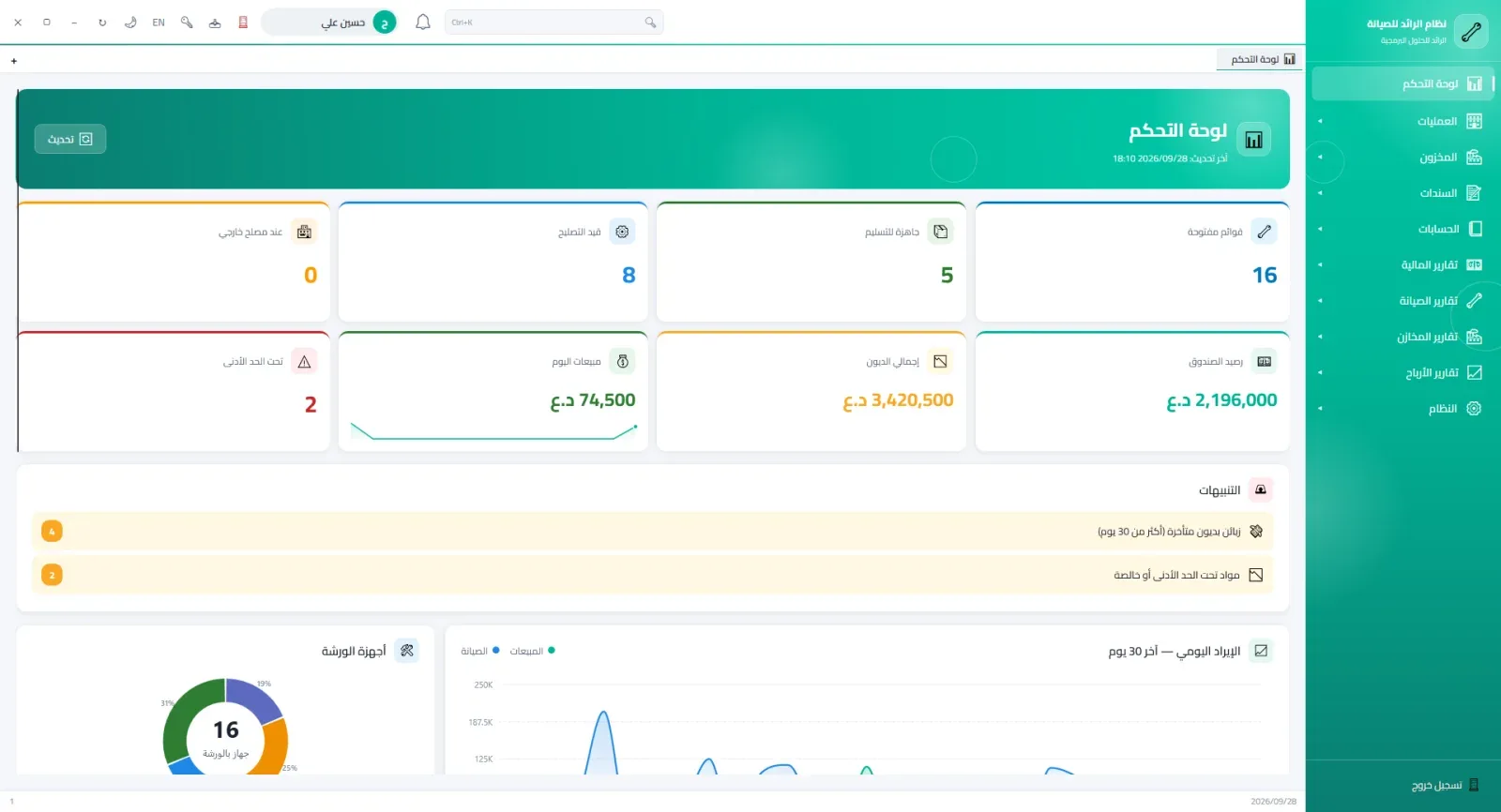1501x812 pixels.
Task: Open the رصيد الصندوق card value 2,196,000
Action: [x=1221, y=400]
